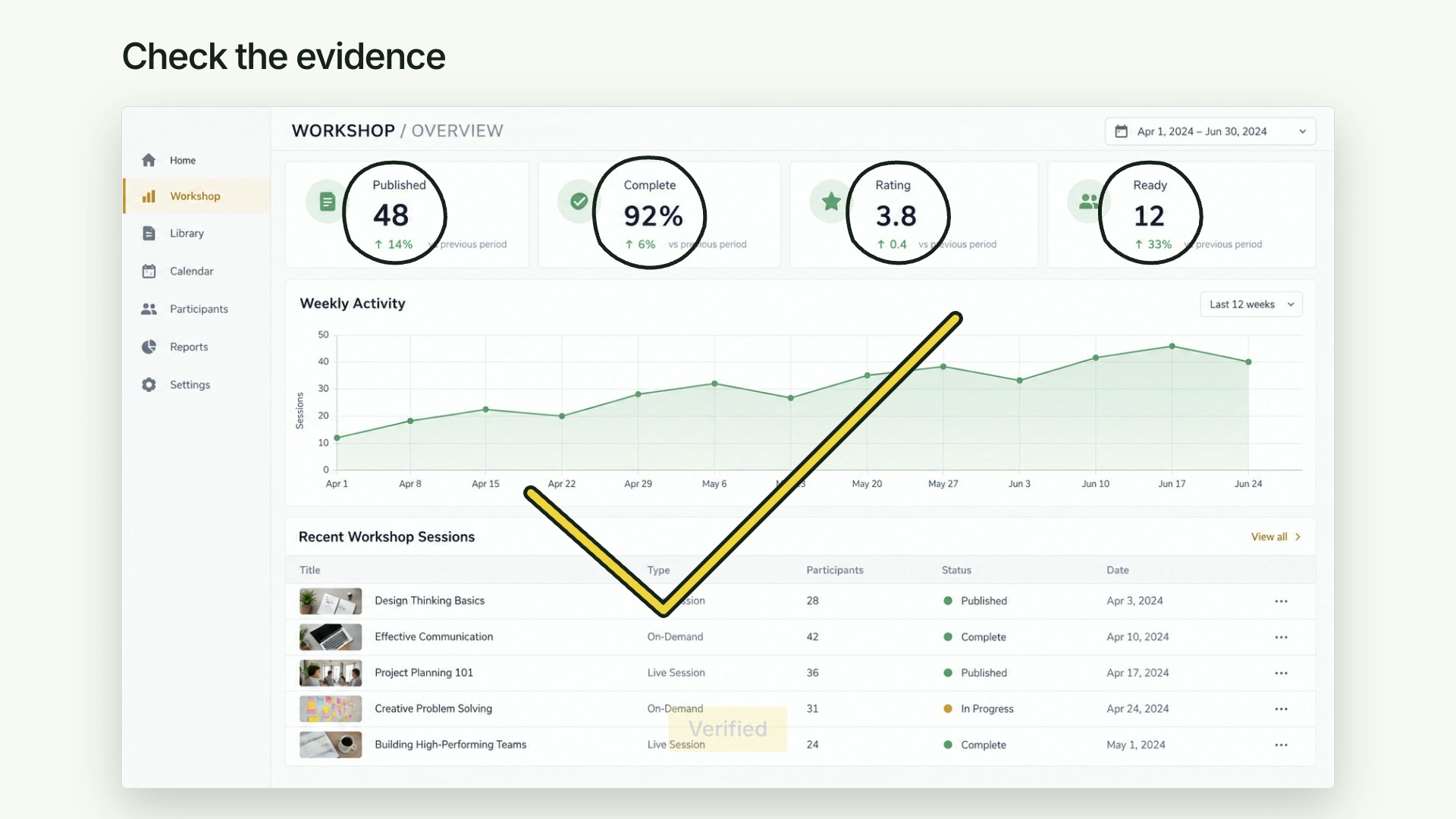This screenshot has height=819, width=1456.
Task: Click the Rating card star icon
Action: pos(831,202)
